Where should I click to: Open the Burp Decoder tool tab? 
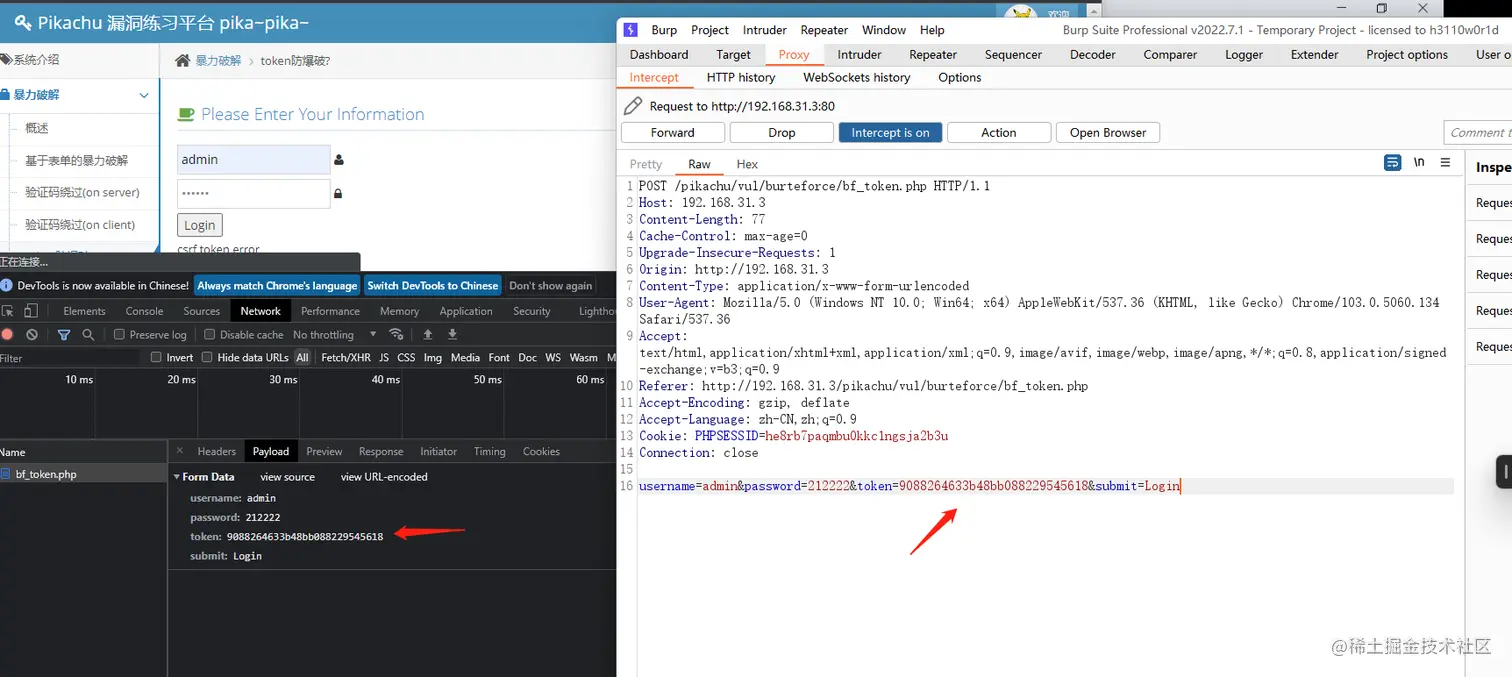(x=1093, y=54)
